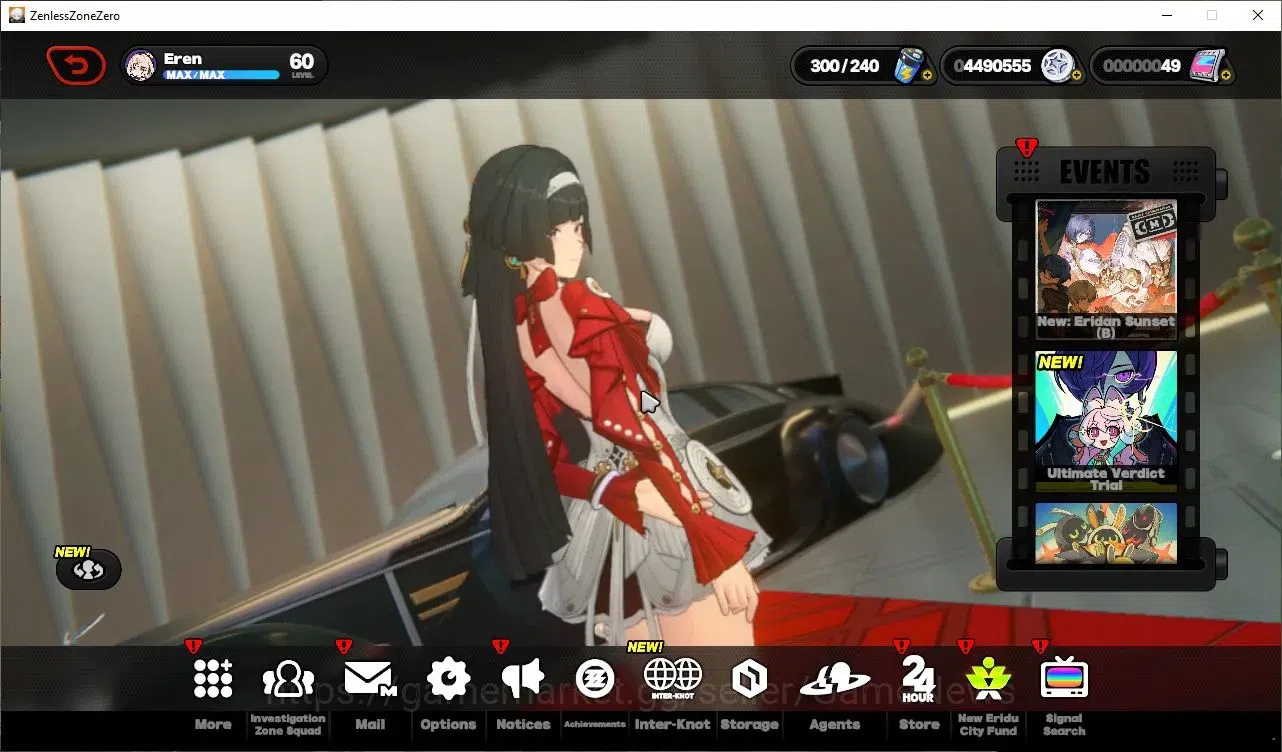This screenshot has width=1282, height=752.
Task: Click the player name Eren
Action: coord(183,59)
